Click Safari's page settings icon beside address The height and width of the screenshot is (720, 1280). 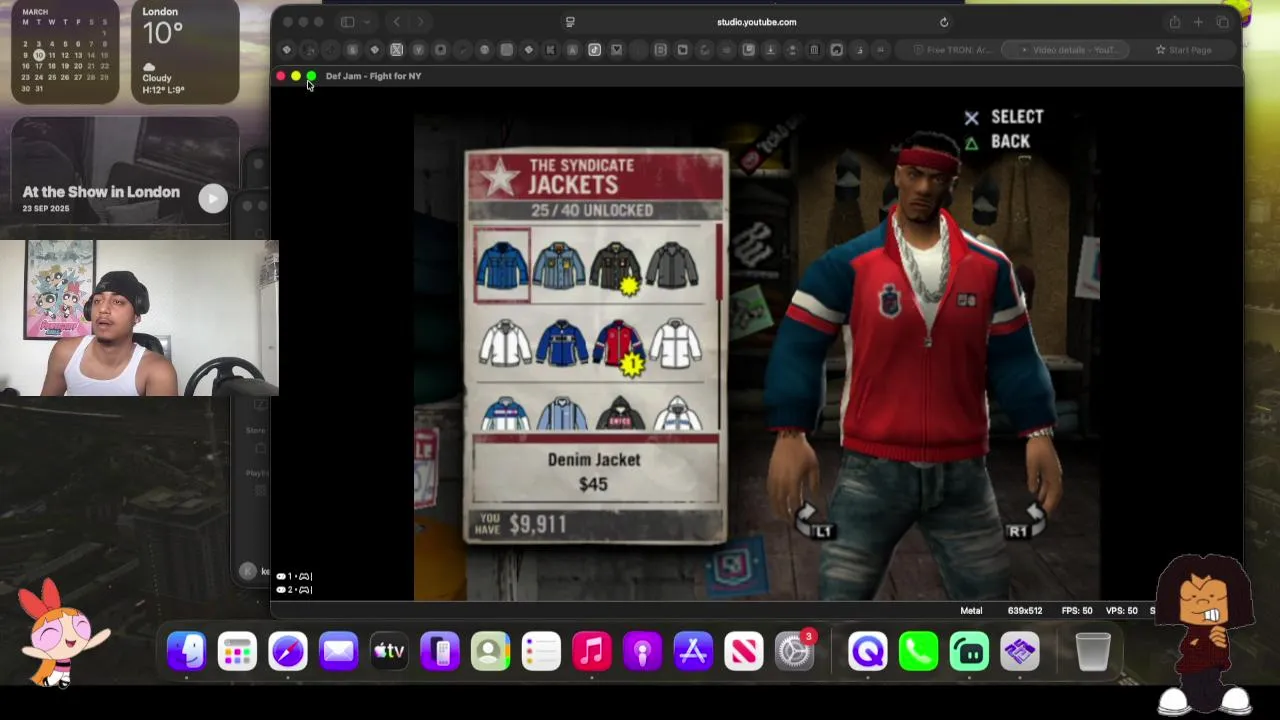pyautogui.click(x=570, y=22)
